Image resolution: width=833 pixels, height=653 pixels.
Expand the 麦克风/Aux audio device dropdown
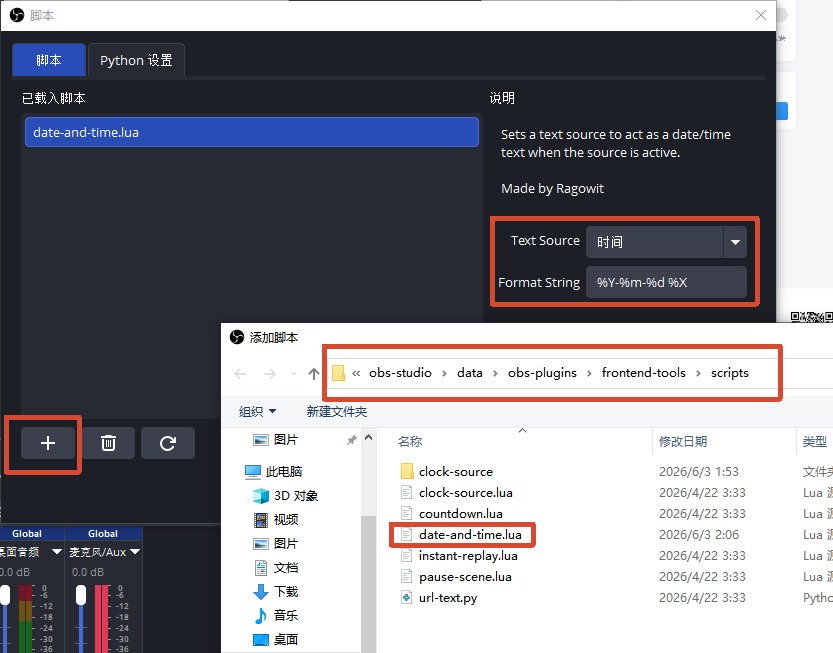(135, 552)
